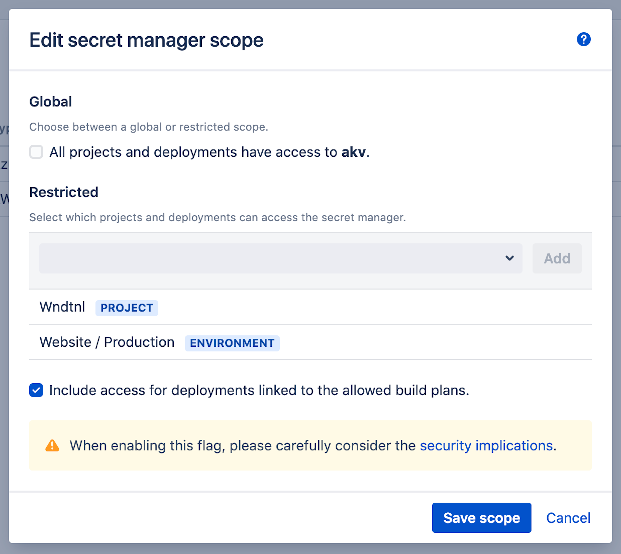
Task: Open the security implications link
Action: 486,445
